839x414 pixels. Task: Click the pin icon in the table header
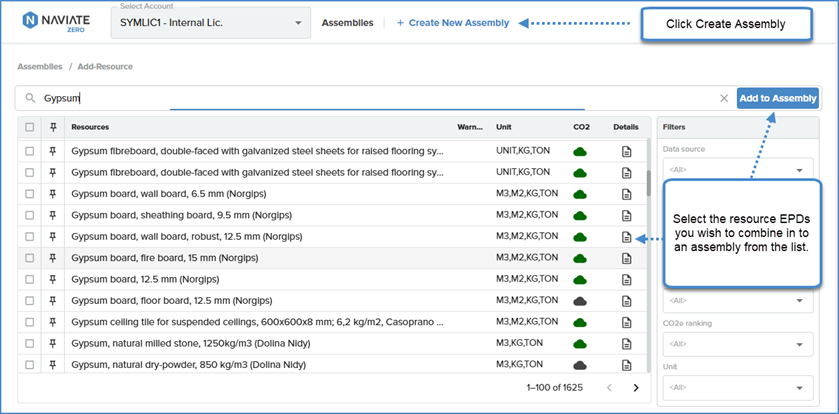52,127
